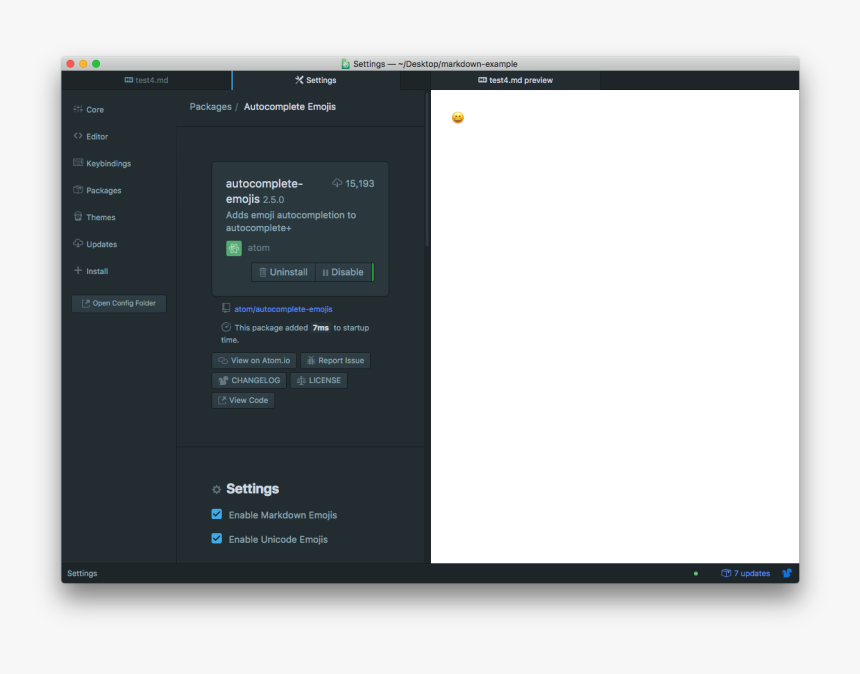Click the file icon in window title
The height and width of the screenshot is (674, 860).
pyautogui.click(x=346, y=64)
